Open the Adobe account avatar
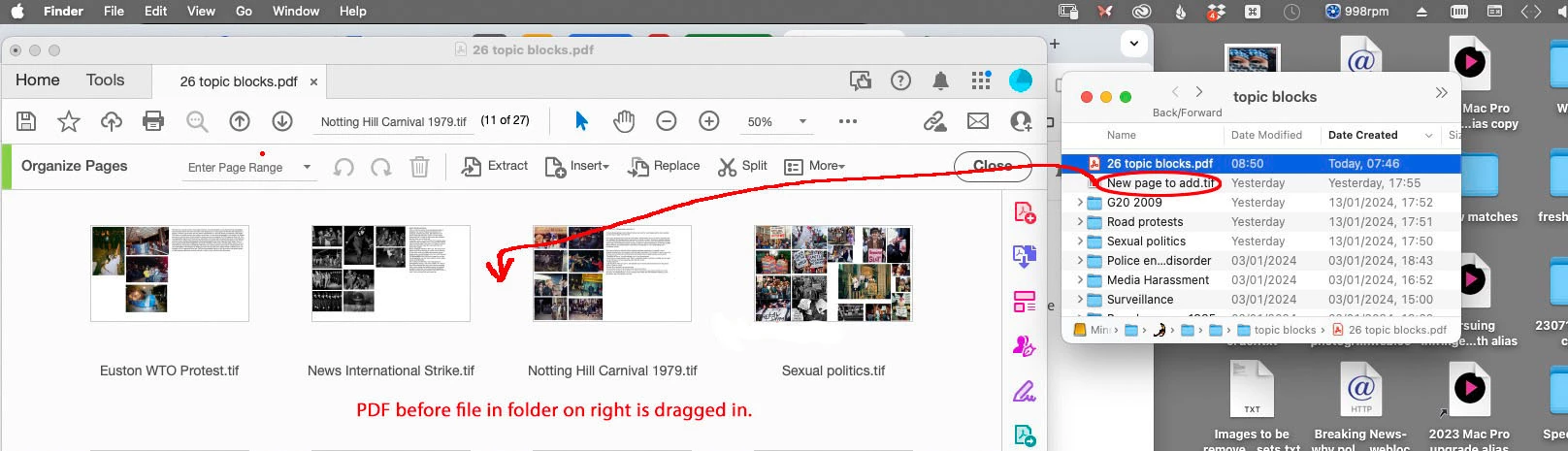The image size is (1568, 451). point(1021,81)
